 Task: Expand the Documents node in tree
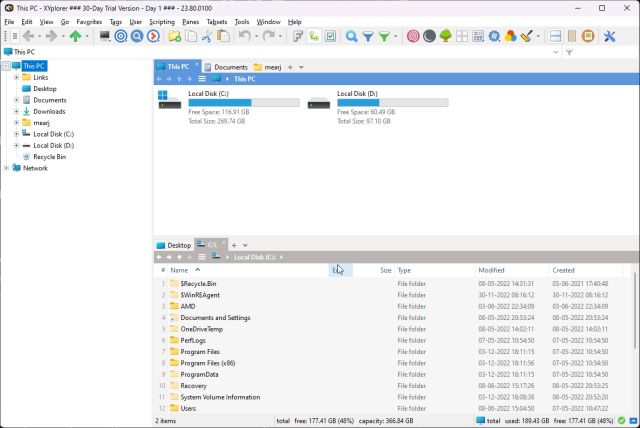[x=16, y=100]
